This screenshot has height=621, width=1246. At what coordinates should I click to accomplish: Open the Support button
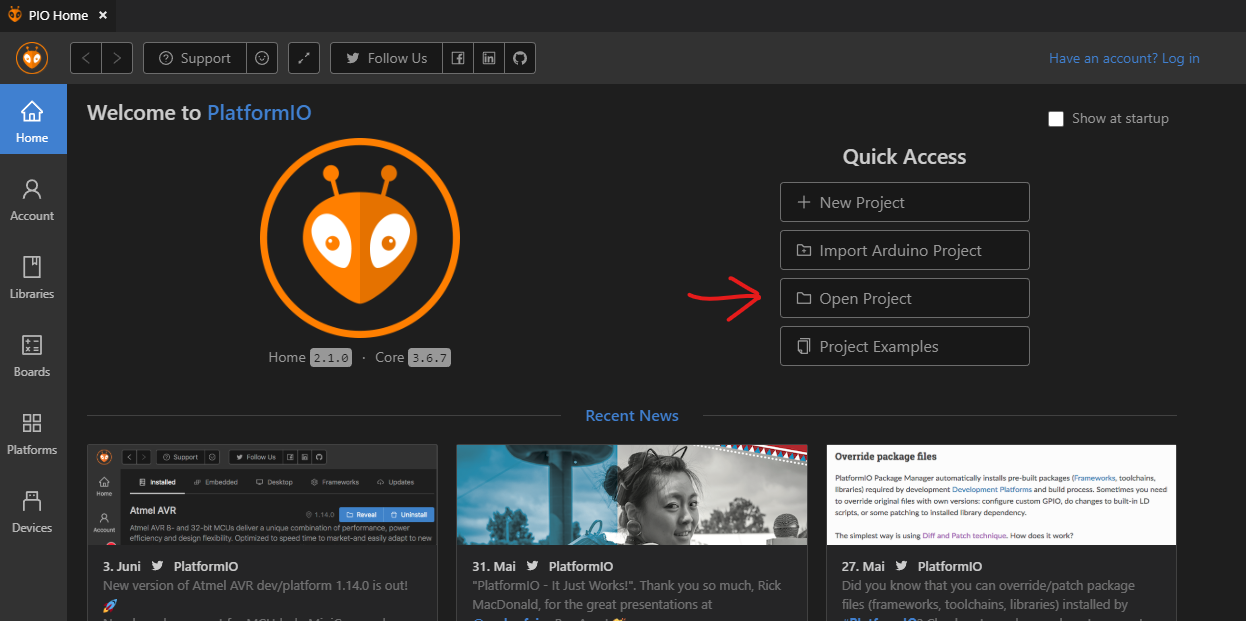(x=195, y=58)
